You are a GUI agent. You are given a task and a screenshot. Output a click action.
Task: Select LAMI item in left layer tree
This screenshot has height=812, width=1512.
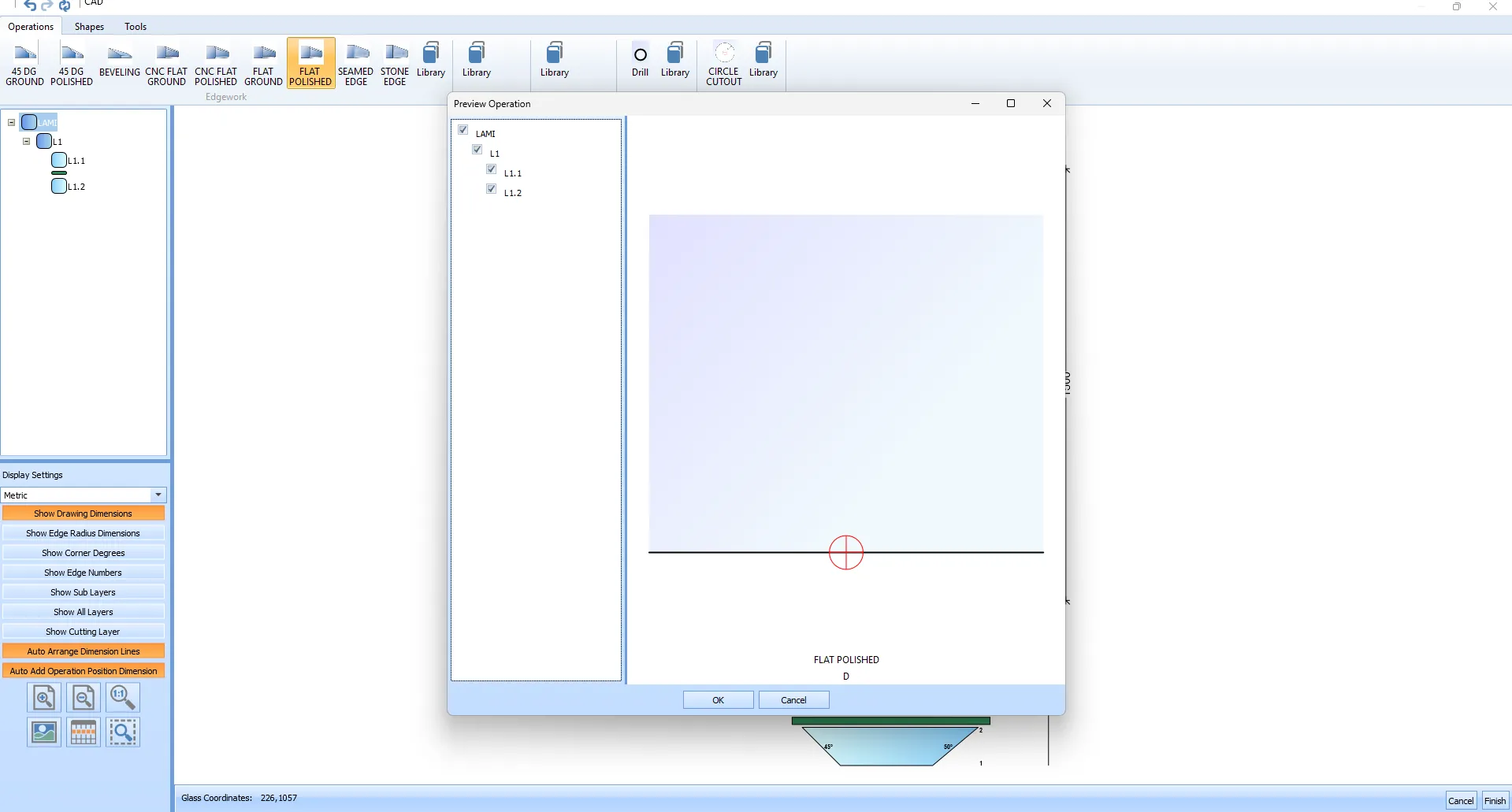(x=39, y=122)
